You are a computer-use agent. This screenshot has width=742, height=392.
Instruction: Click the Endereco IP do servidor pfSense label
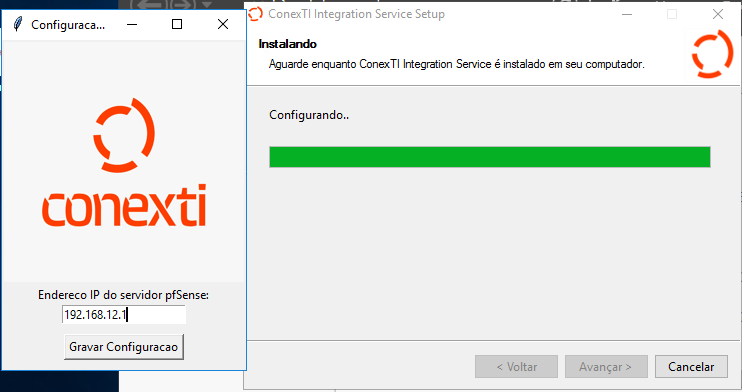tap(124, 295)
